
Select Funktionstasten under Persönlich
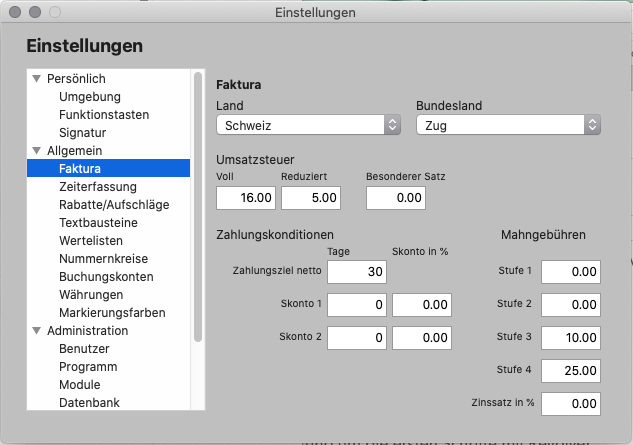point(104,115)
